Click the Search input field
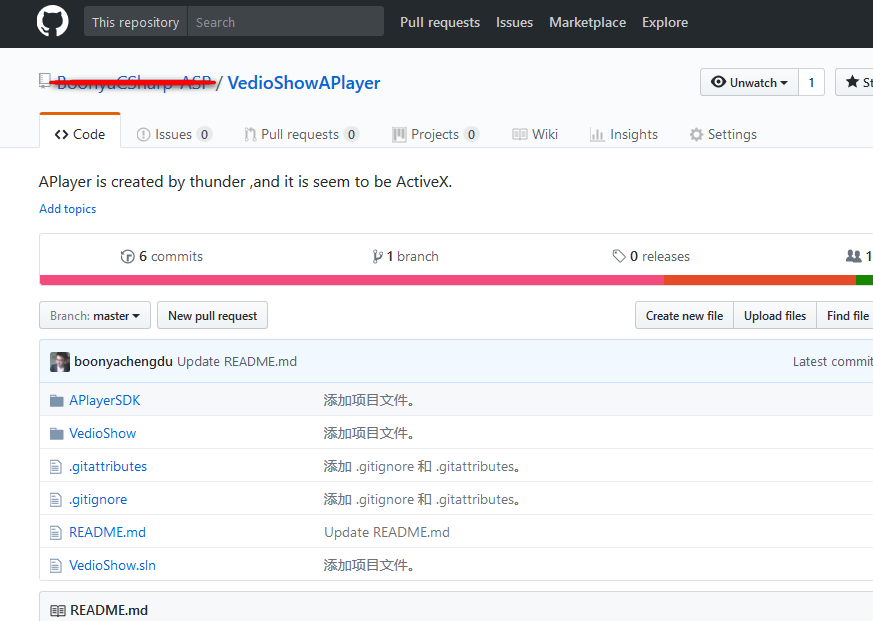 pyautogui.click(x=286, y=22)
